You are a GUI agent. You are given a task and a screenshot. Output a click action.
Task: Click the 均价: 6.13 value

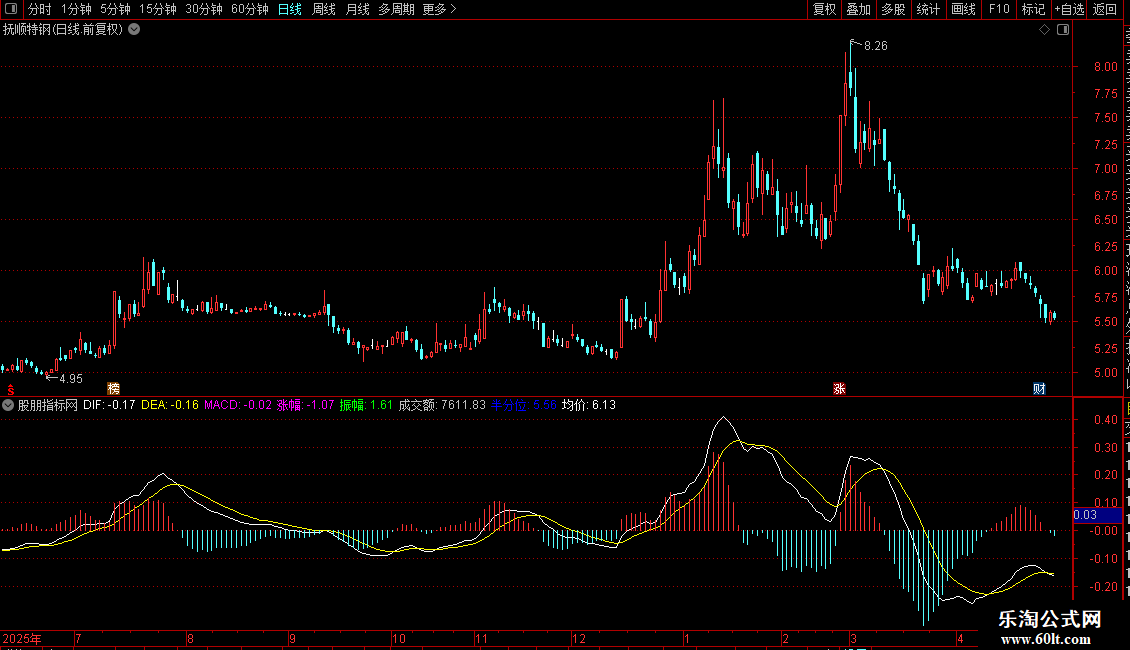[x=589, y=405]
